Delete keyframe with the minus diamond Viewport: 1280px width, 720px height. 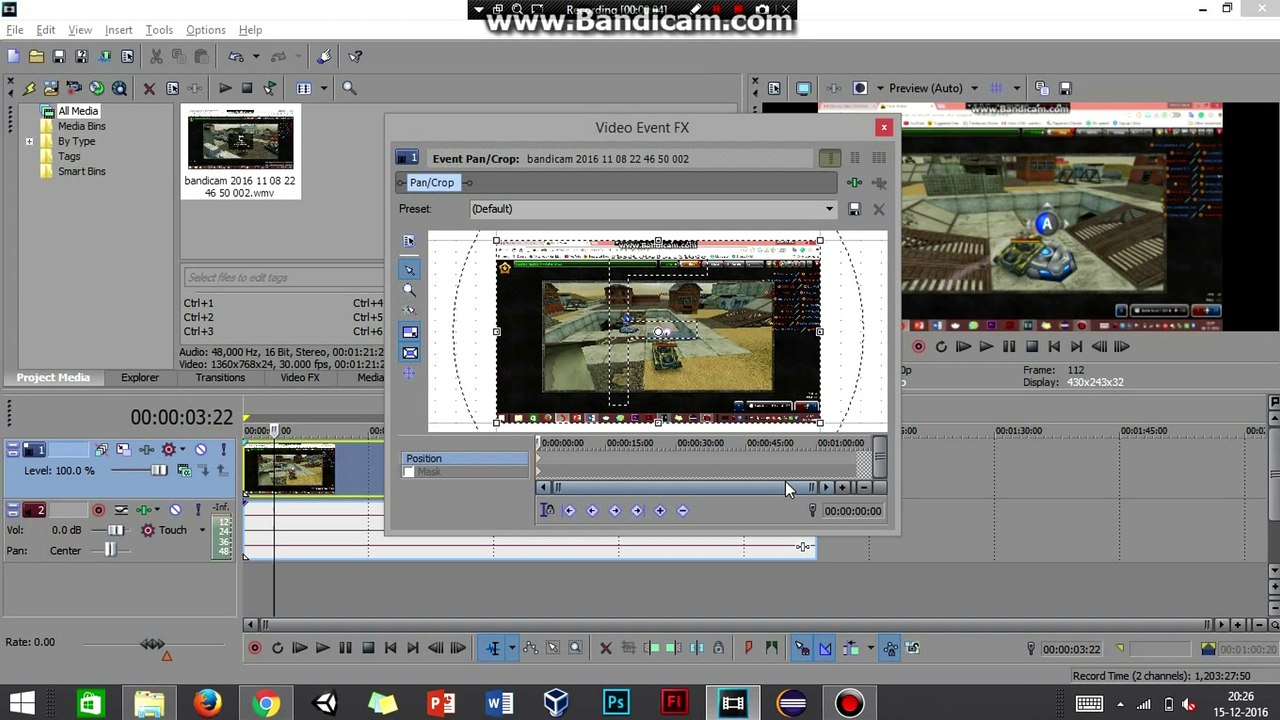pos(683,511)
